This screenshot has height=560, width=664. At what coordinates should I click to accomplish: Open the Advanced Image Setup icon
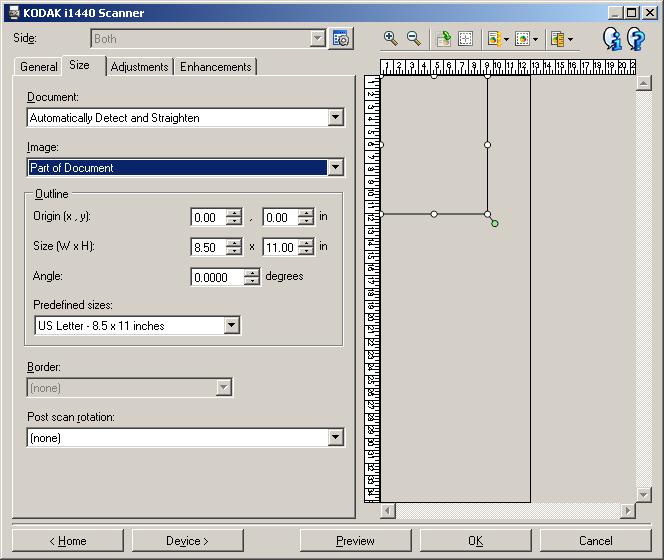pos(341,39)
